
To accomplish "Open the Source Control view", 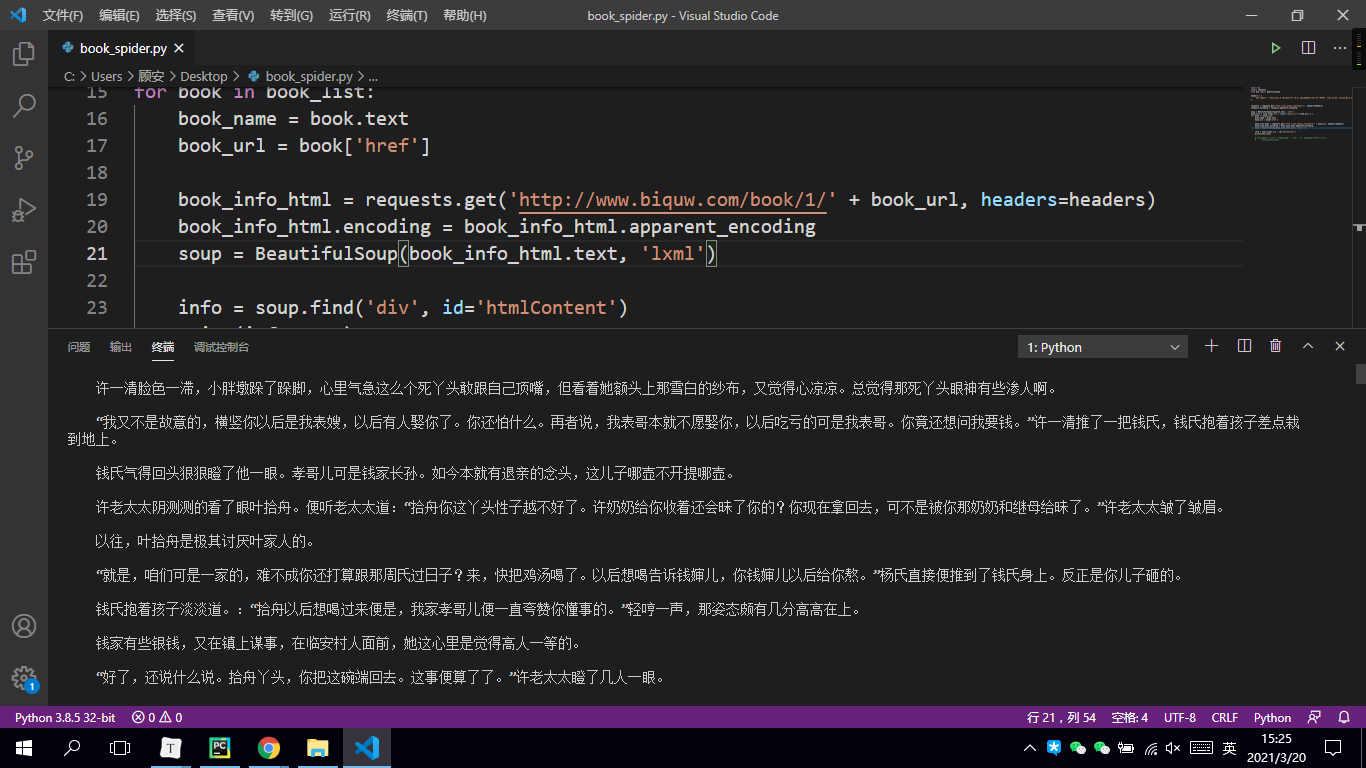I will pyautogui.click(x=24, y=158).
